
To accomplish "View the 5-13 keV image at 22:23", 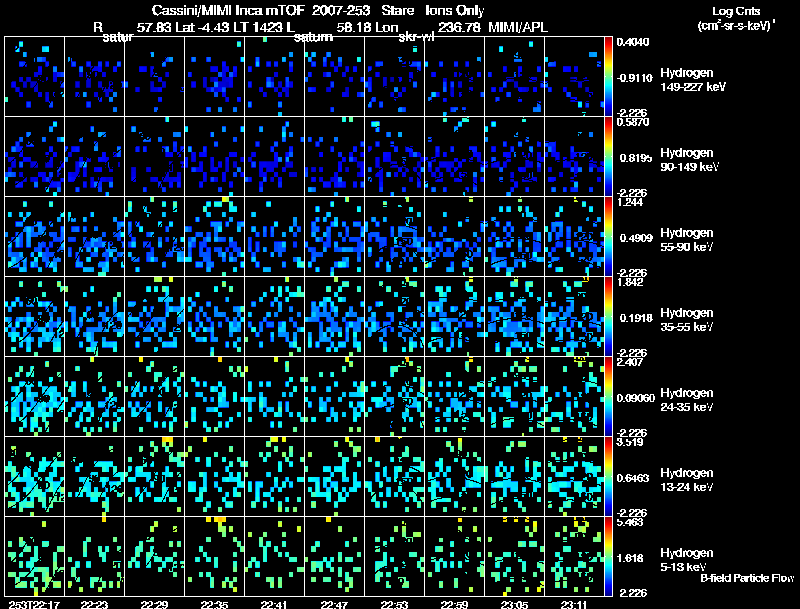I will click(94, 556).
